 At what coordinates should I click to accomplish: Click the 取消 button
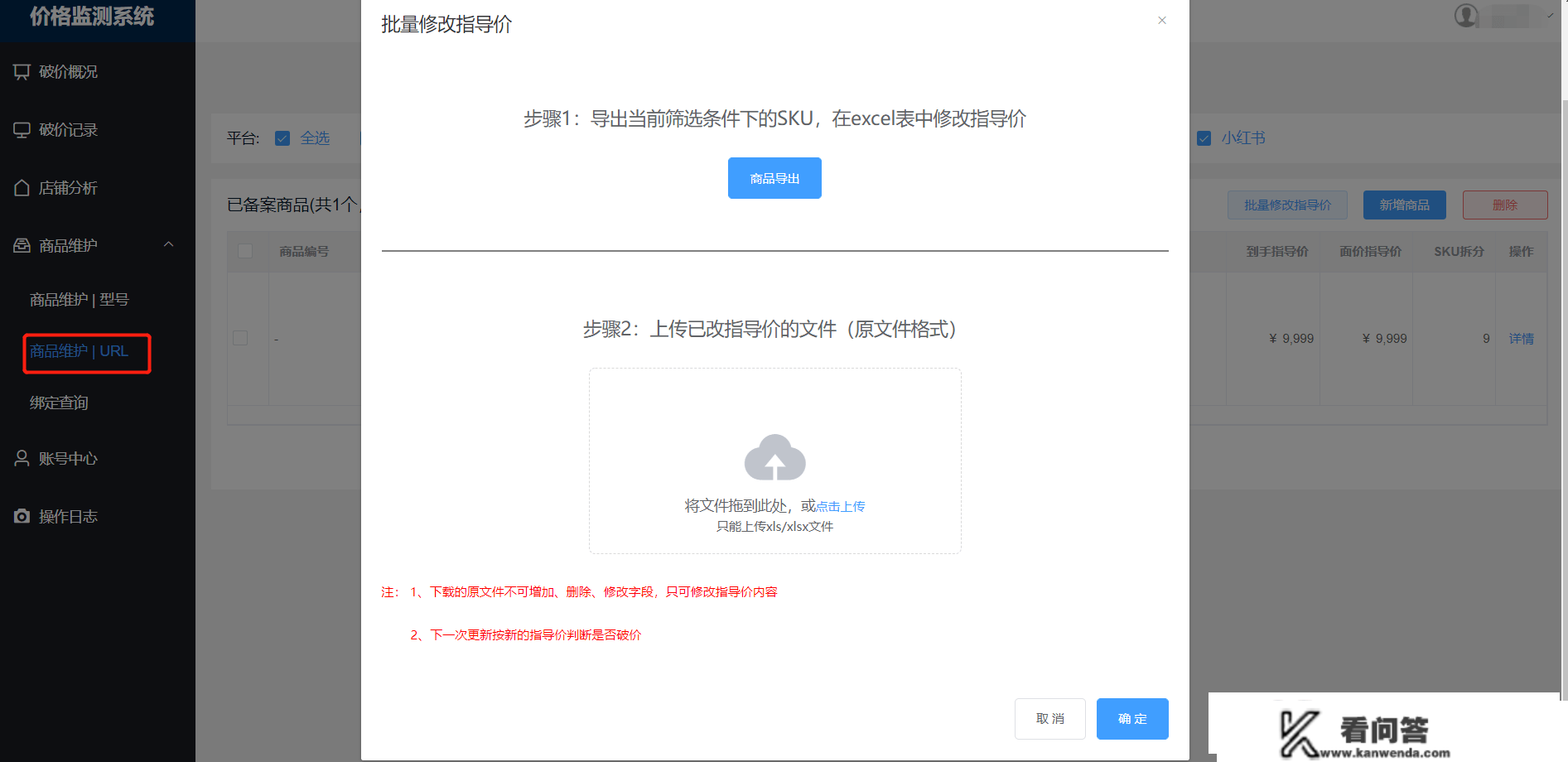1050,719
